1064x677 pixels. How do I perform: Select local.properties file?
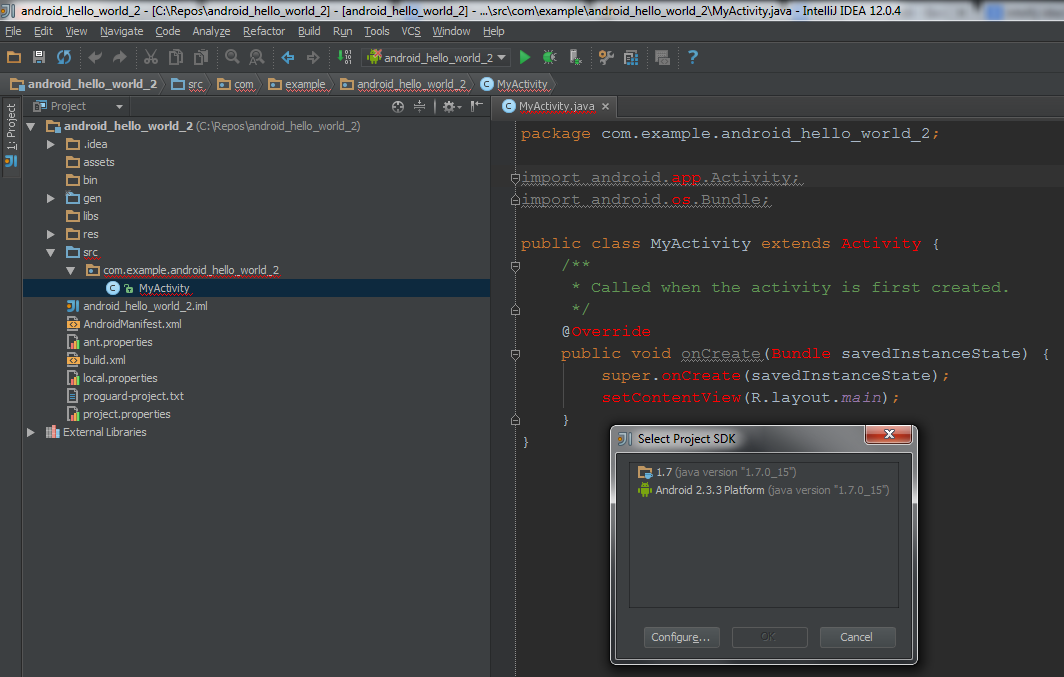pyautogui.click(x=120, y=378)
